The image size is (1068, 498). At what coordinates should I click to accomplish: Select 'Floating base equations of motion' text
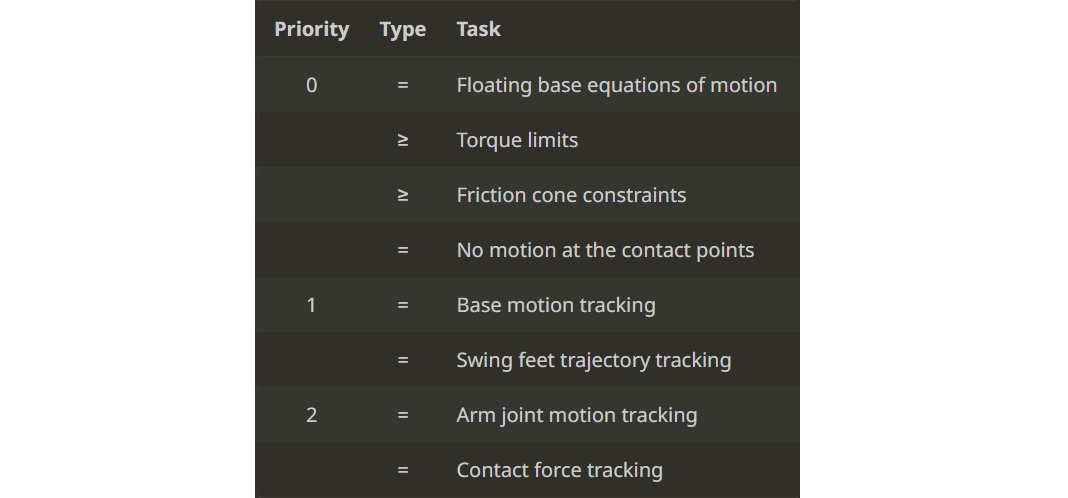click(x=616, y=85)
